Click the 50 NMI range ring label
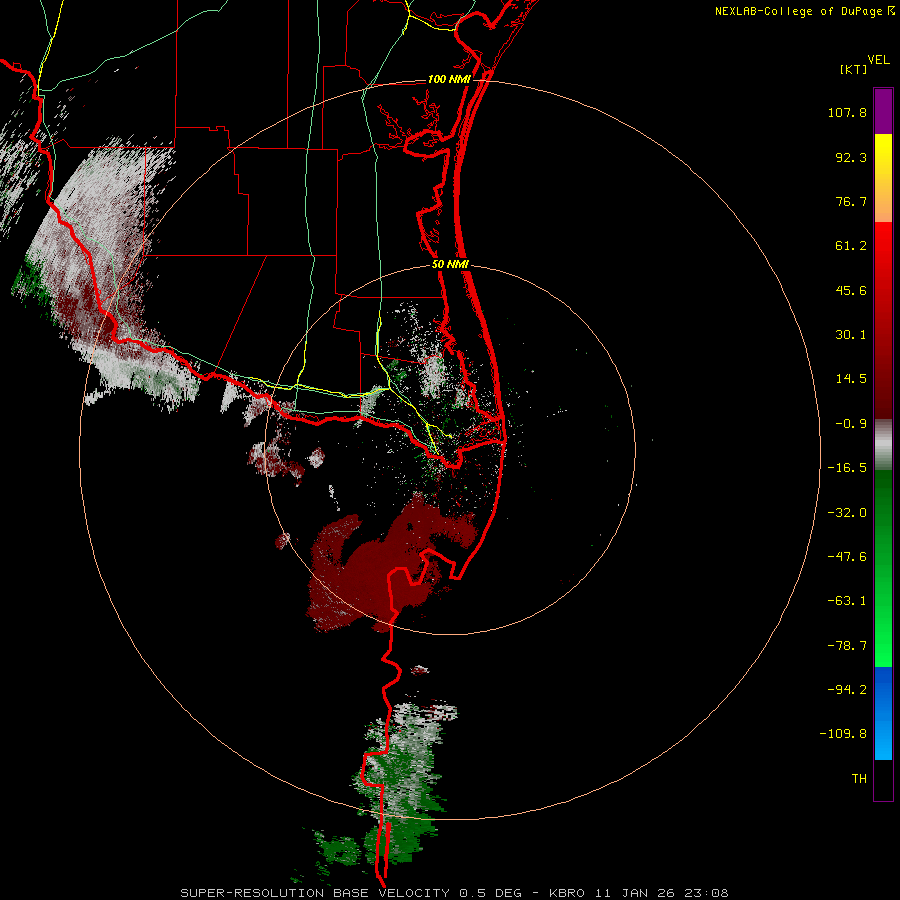The image size is (900, 900). pos(450,265)
